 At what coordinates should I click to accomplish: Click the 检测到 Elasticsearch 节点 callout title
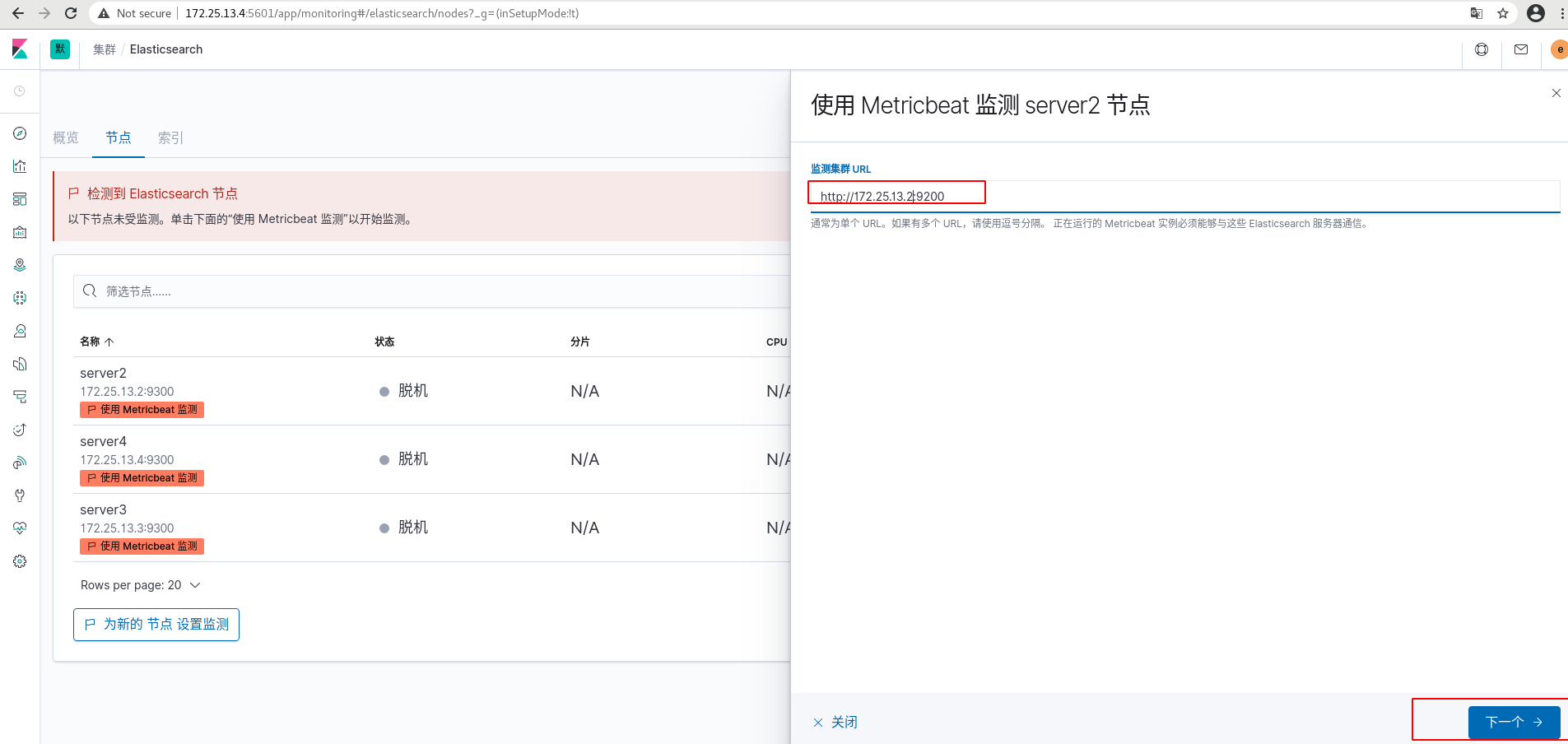point(162,193)
